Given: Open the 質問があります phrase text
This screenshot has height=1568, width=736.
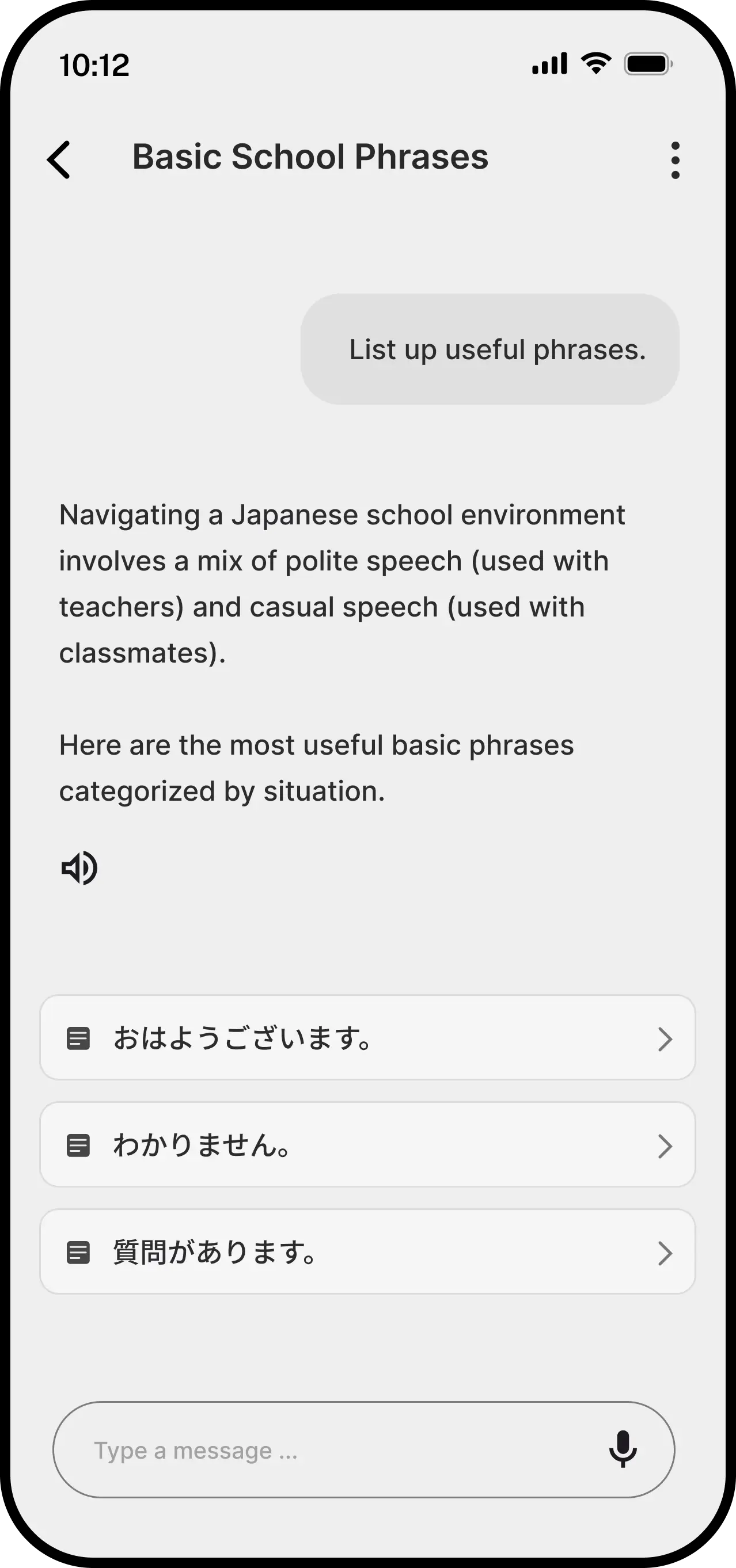Looking at the screenshot, I should [214, 1252].
